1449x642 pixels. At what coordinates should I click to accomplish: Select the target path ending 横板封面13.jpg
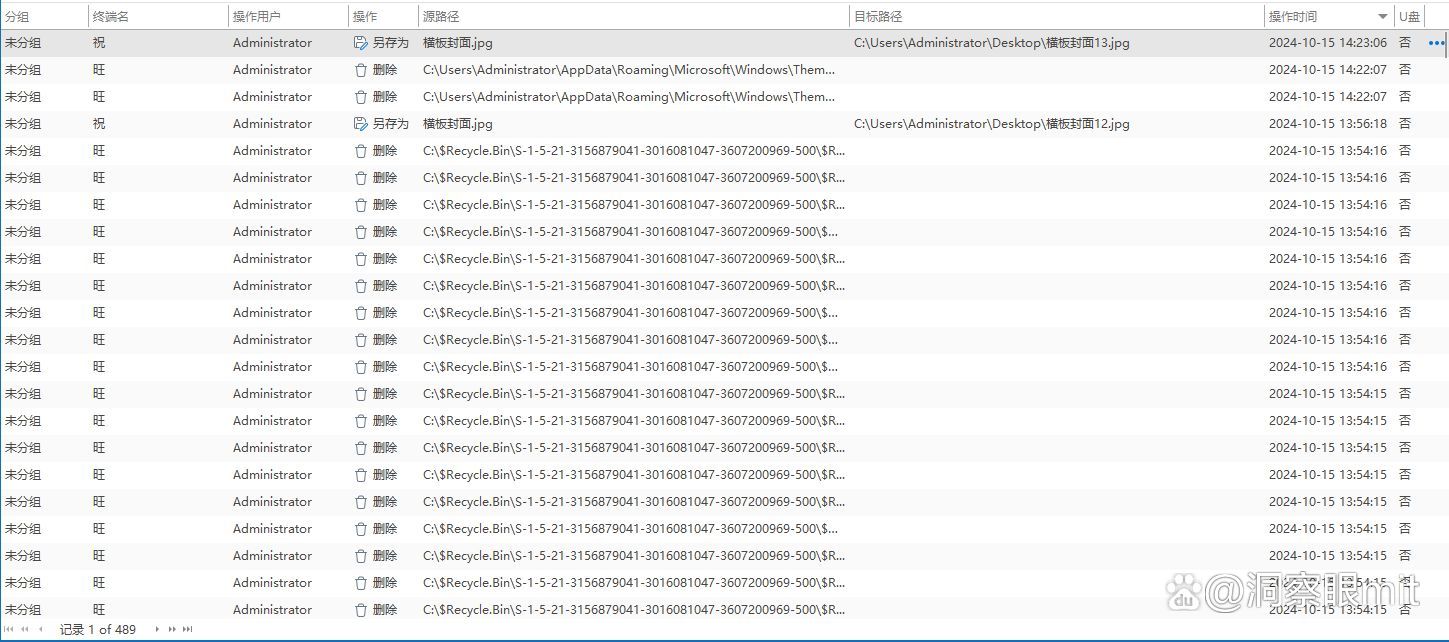pos(992,43)
